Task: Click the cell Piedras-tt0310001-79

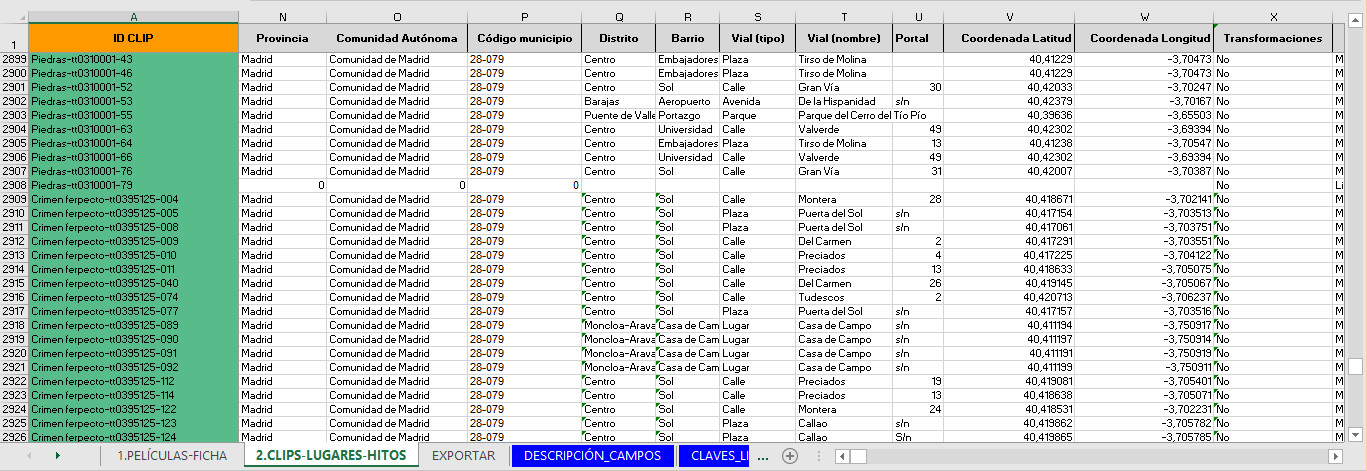Action: (134, 185)
